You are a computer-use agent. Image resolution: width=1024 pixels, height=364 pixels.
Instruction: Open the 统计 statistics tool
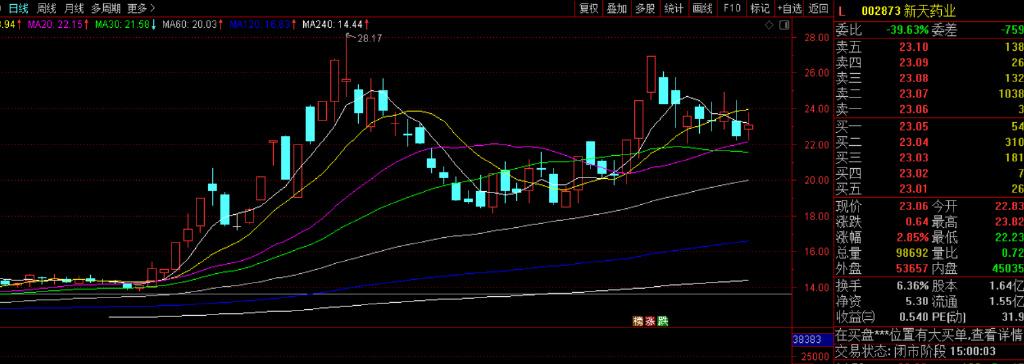(x=673, y=8)
